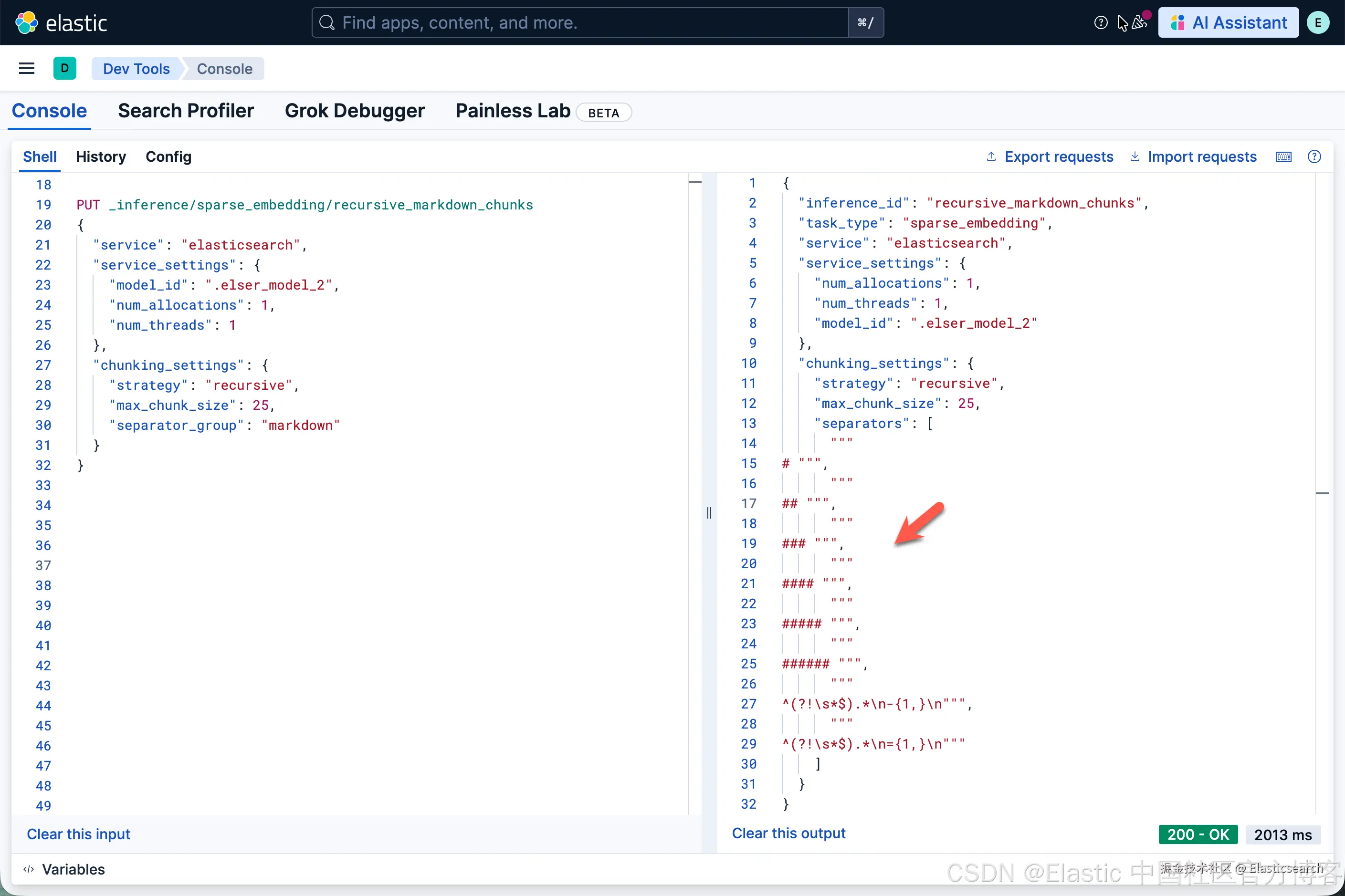Grab the editor panel resize handle
Image resolution: width=1345 pixels, height=896 pixels.
709,512
